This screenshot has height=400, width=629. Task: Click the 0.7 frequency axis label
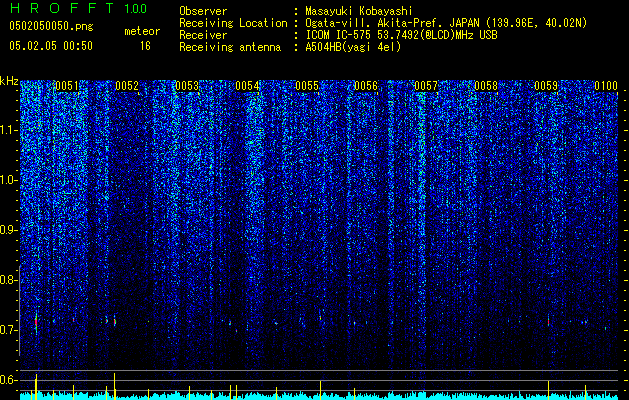coord(9,330)
